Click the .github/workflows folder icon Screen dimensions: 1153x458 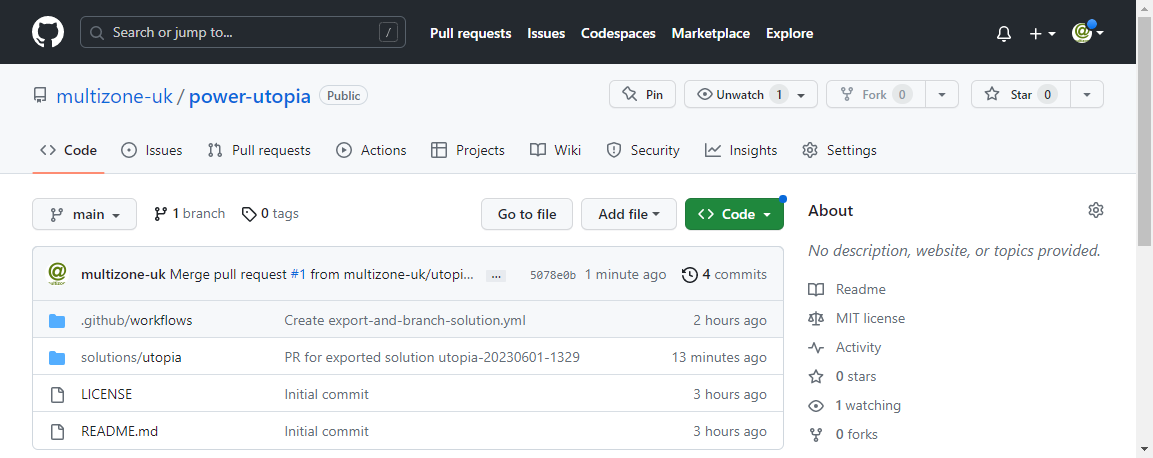click(57, 321)
